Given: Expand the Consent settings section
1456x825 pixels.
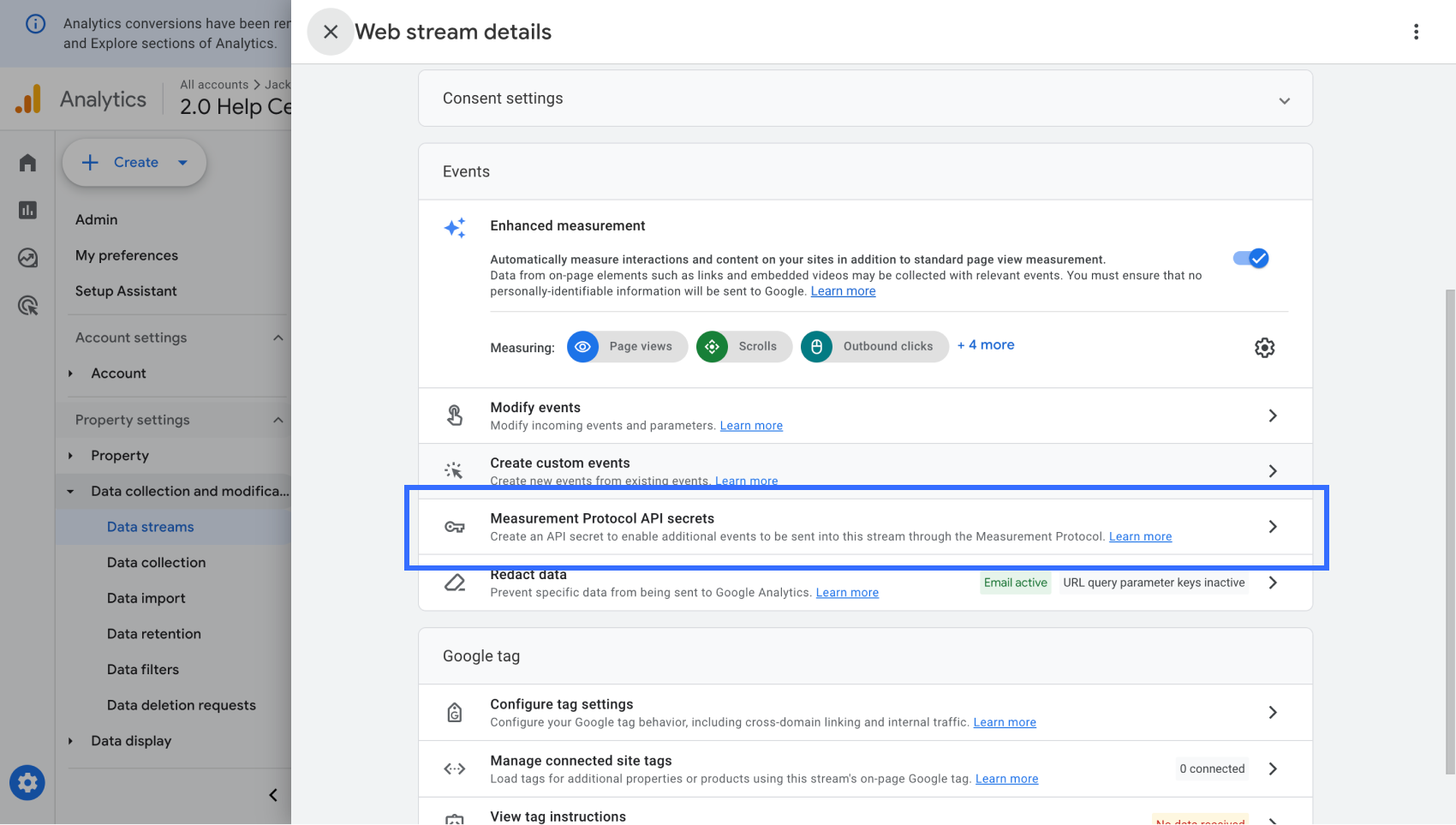Looking at the screenshot, I should coord(1284,100).
